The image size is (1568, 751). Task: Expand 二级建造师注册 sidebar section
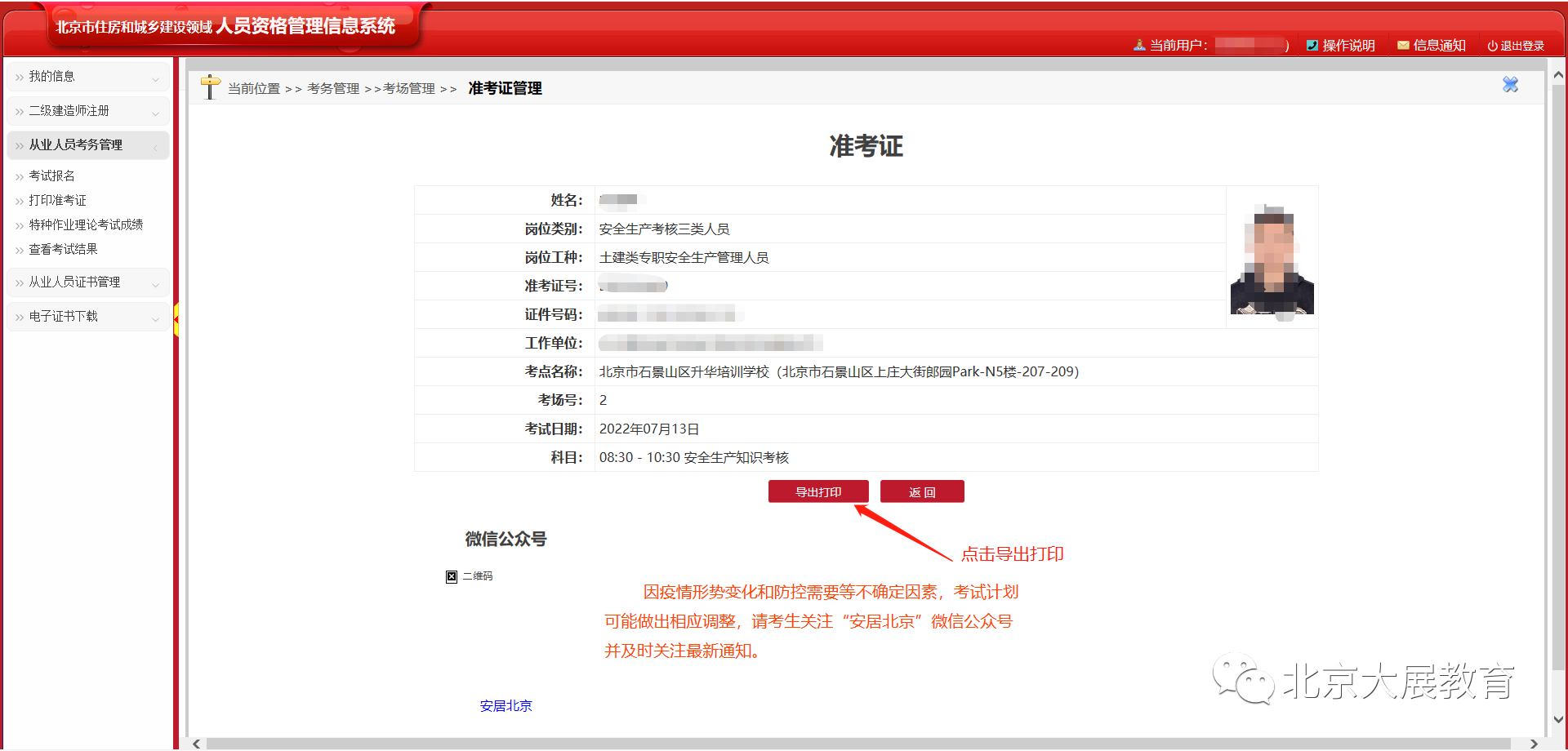(88, 111)
